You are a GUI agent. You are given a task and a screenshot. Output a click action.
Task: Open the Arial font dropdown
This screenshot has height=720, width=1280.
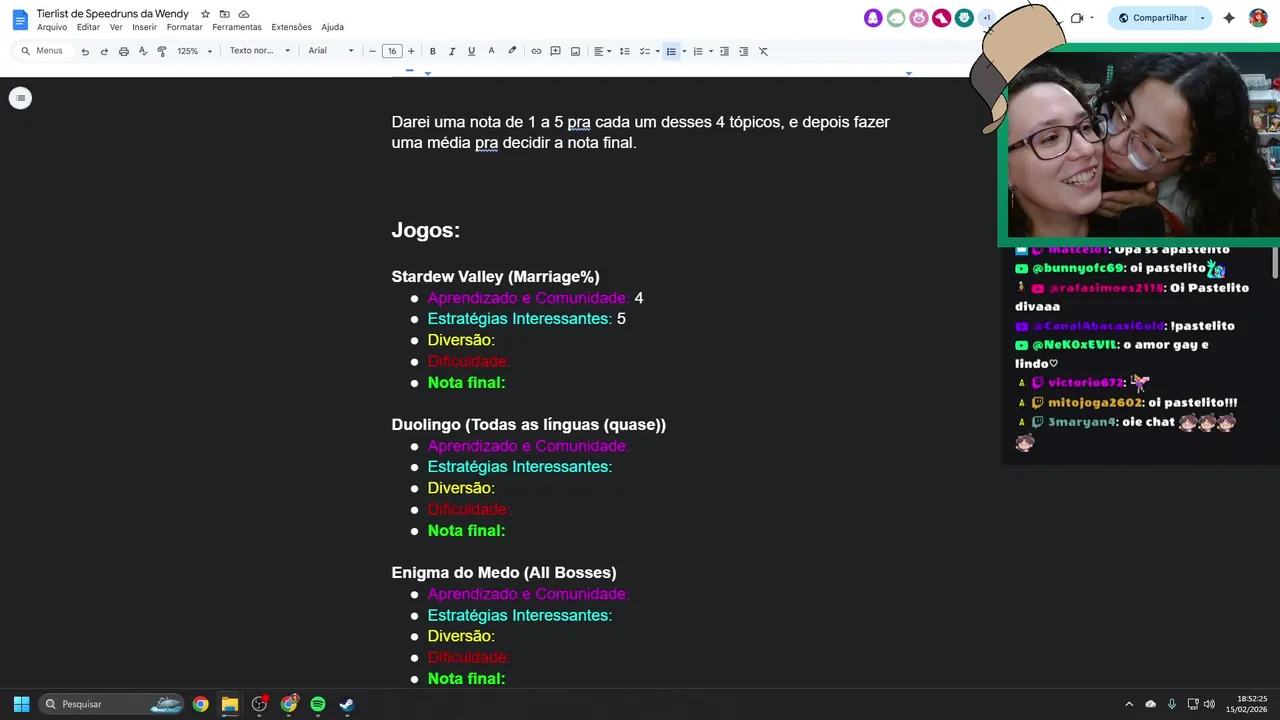click(x=331, y=51)
